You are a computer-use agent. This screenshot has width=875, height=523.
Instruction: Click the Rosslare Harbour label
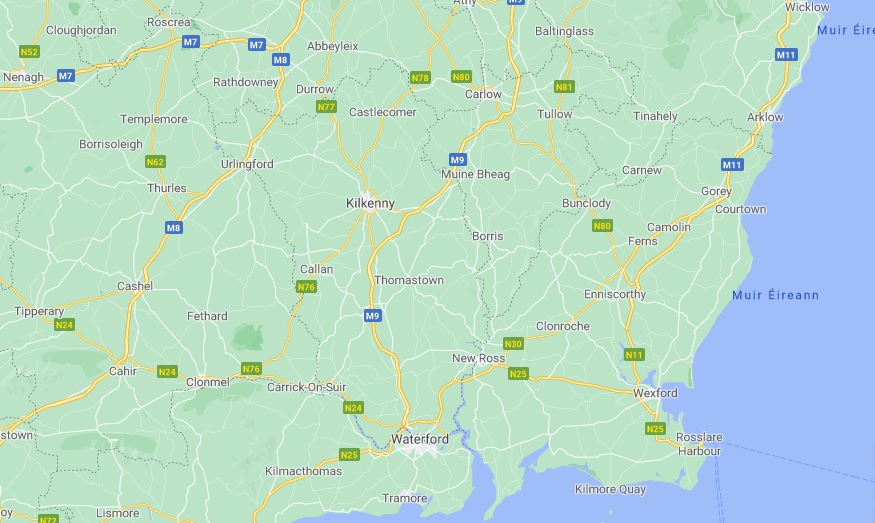(699, 444)
